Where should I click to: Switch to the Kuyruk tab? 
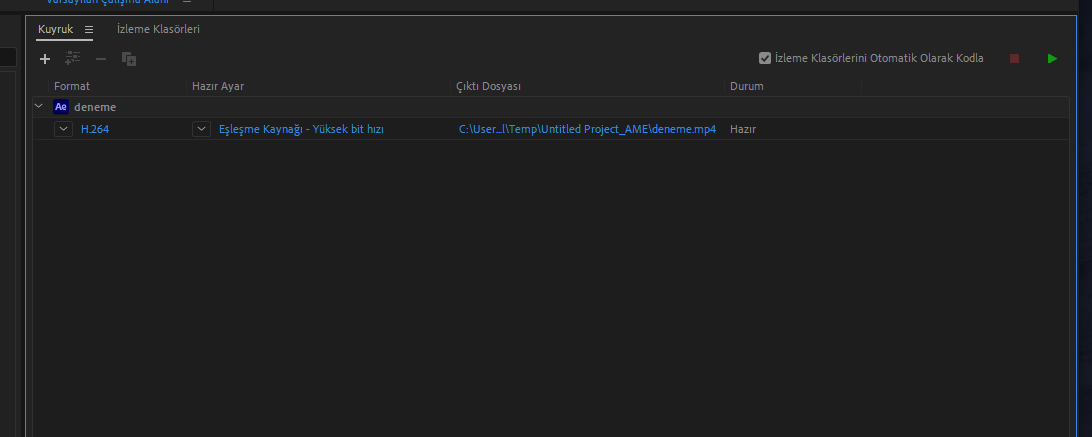pos(55,29)
